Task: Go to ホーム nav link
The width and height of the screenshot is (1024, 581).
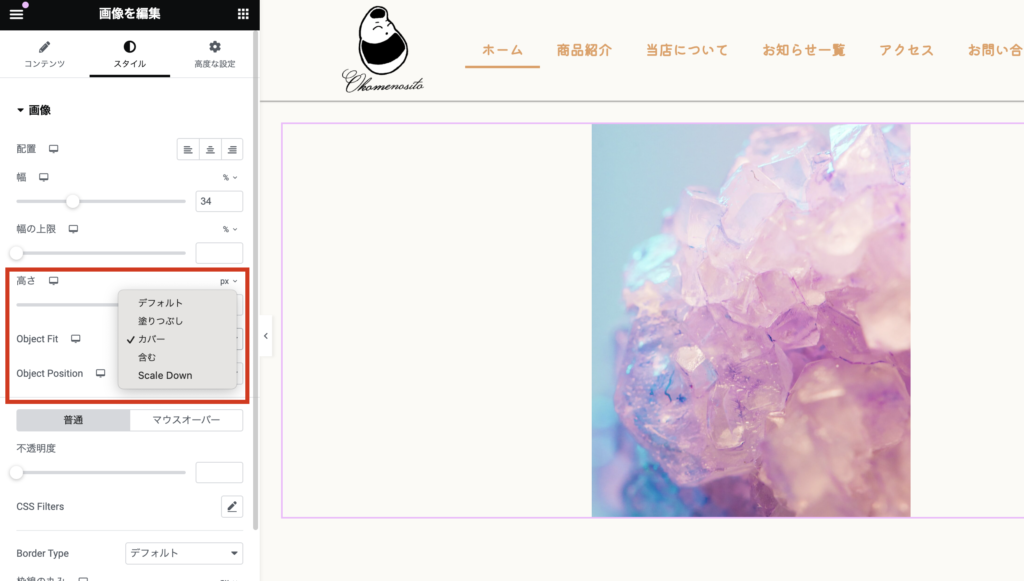Action: click(x=502, y=50)
